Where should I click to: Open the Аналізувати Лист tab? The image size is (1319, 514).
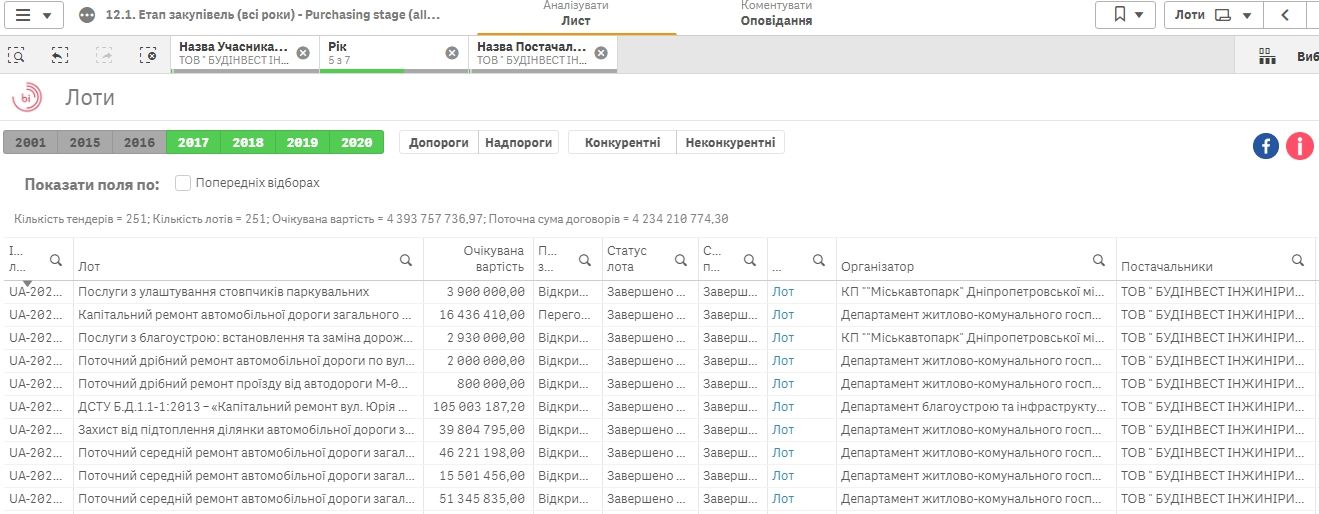tap(576, 14)
